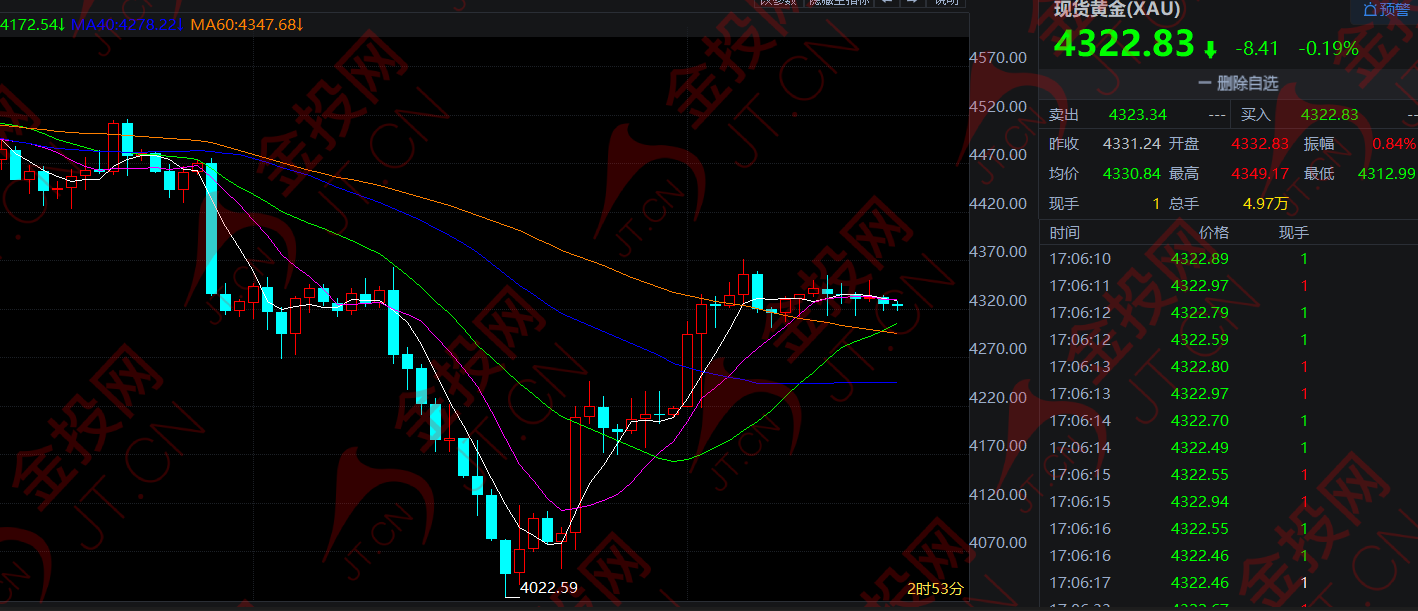Click the 开盘 value 4332.83
Viewport: 1418px width, 611px height.
1260,144
